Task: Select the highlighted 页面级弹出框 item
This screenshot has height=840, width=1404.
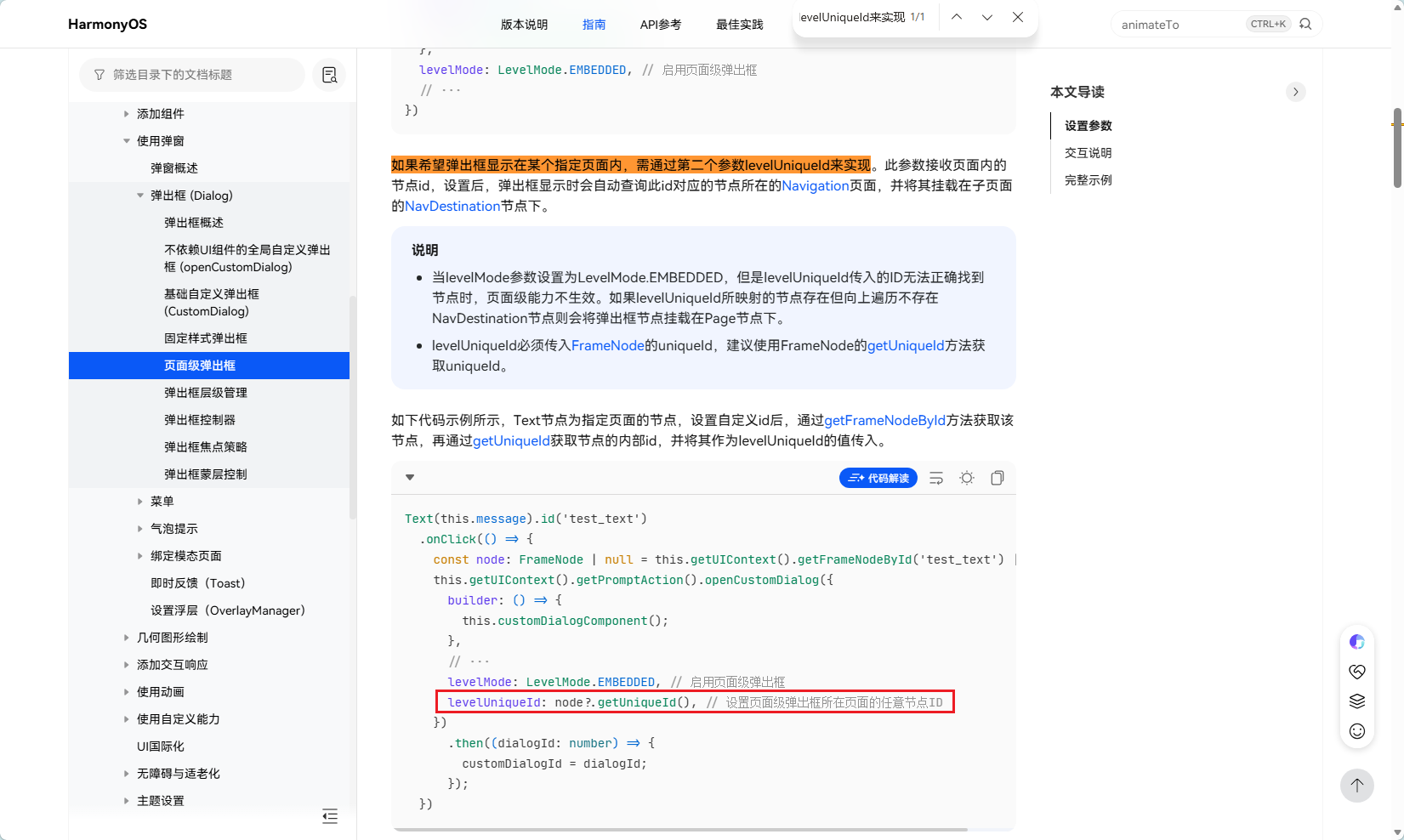Action: pyautogui.click(x=209, y=366)
